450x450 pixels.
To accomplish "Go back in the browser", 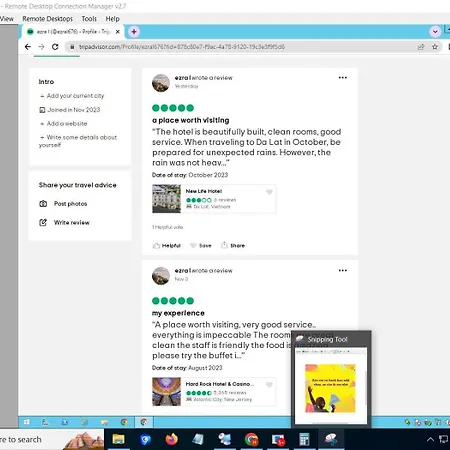I will (28, 47).
